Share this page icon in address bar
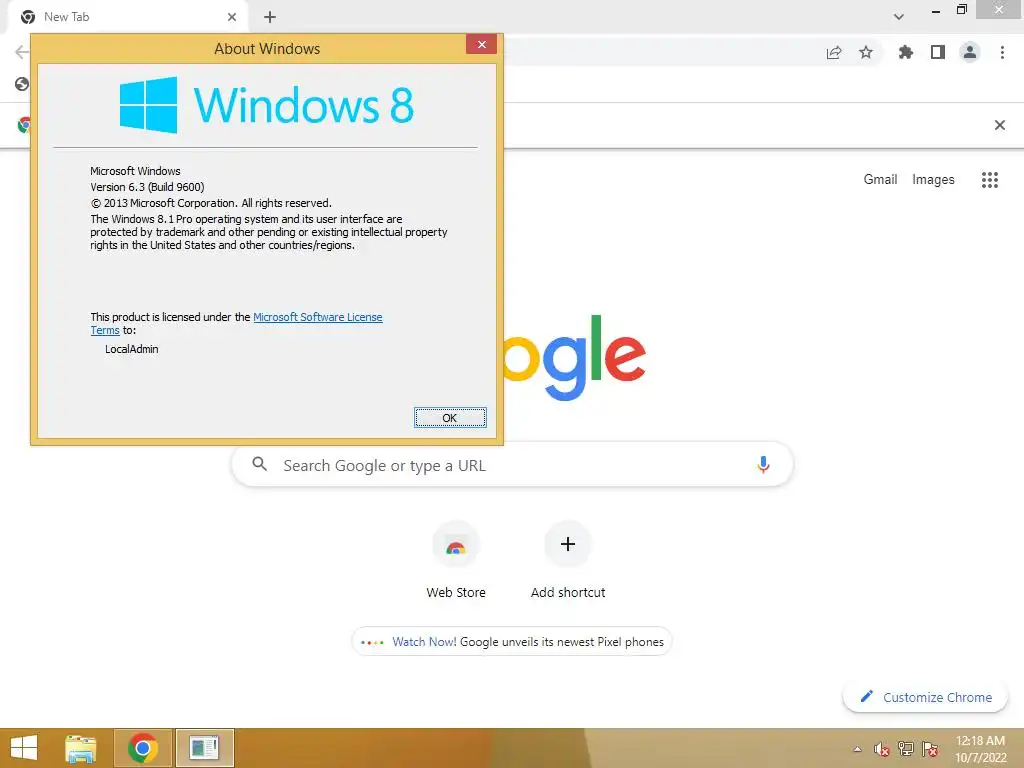The image size is (1024, 768). [x=834, y=52]
